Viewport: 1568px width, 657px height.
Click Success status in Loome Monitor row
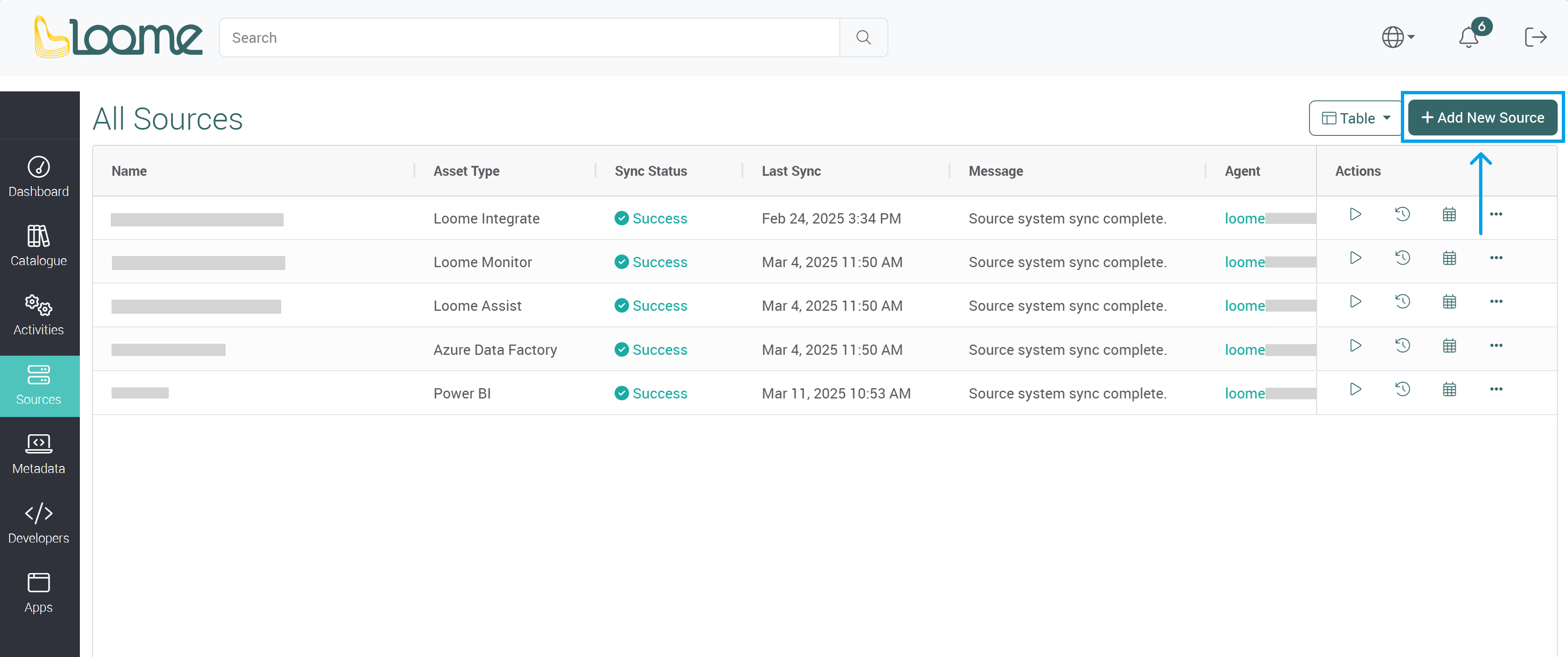(651, 263)
